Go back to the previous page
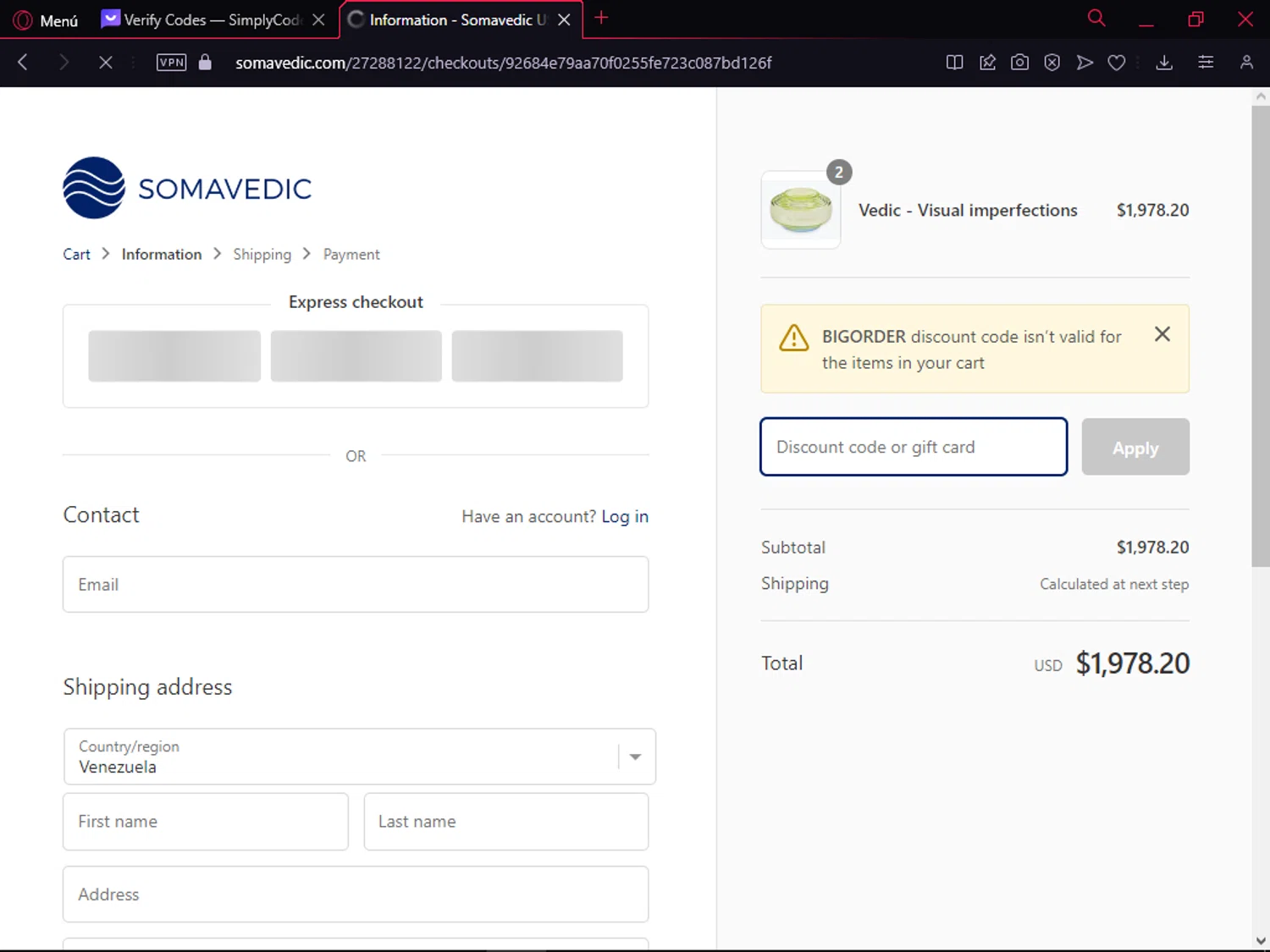 (23, 62)
